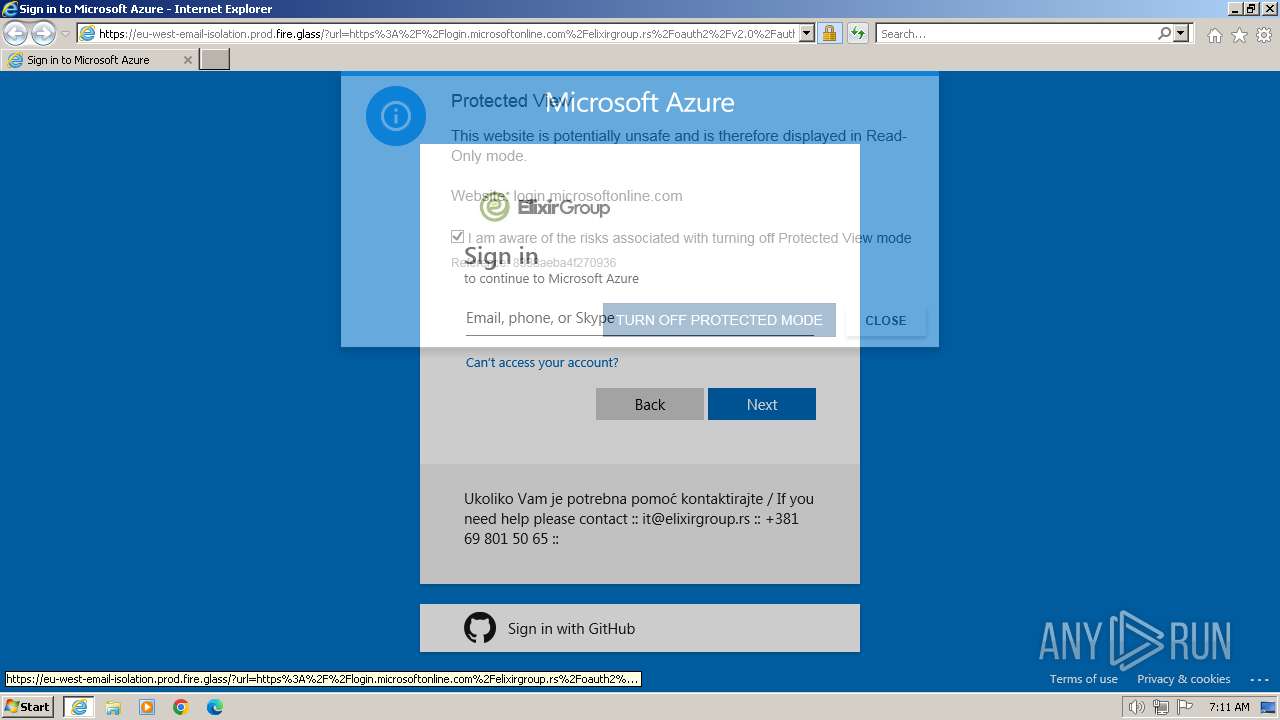
Task: Open the Windows Start button
Action: pos(28,707)
